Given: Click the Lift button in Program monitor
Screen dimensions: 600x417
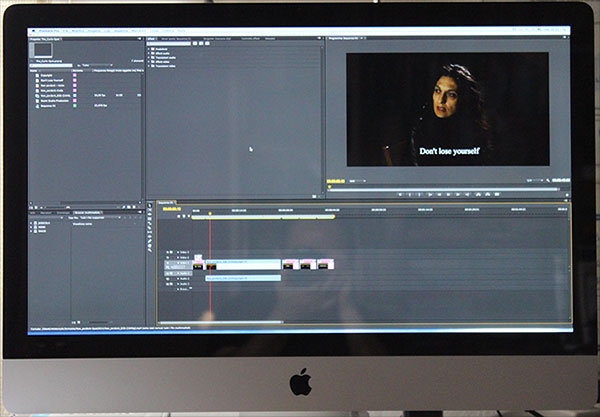Looking at the screenshot, I should click(478, 194).
